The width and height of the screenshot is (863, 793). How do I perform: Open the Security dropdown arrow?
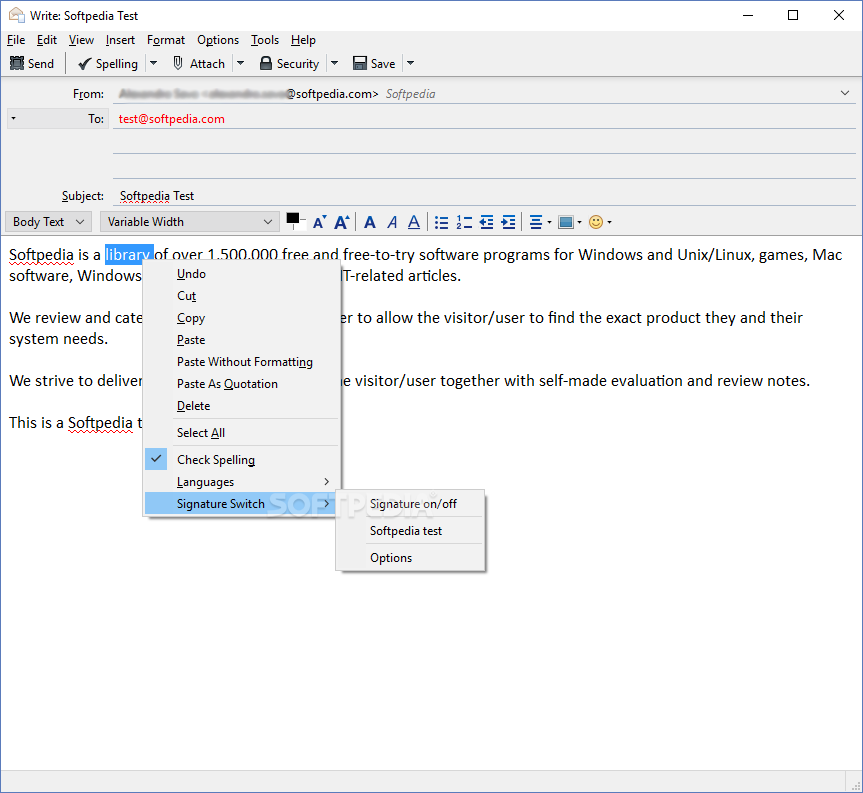tap(334, 63)
